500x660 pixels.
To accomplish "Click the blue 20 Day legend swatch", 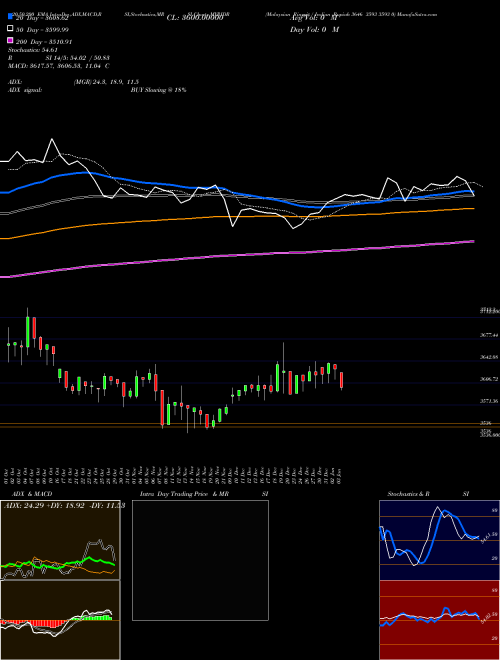I will pos(10,17).
